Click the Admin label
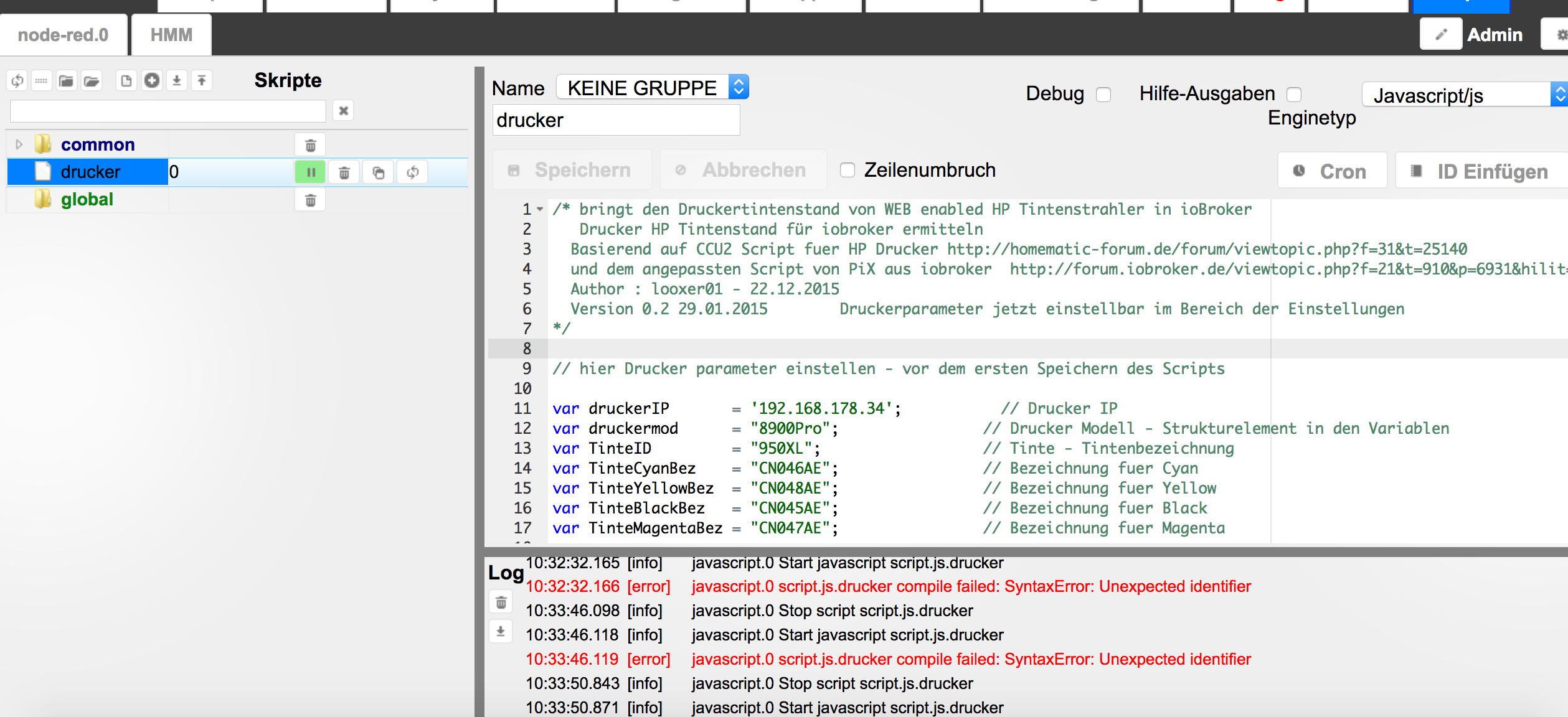The width and height of the screenshot is (1568, 717). coord(1495,35)
